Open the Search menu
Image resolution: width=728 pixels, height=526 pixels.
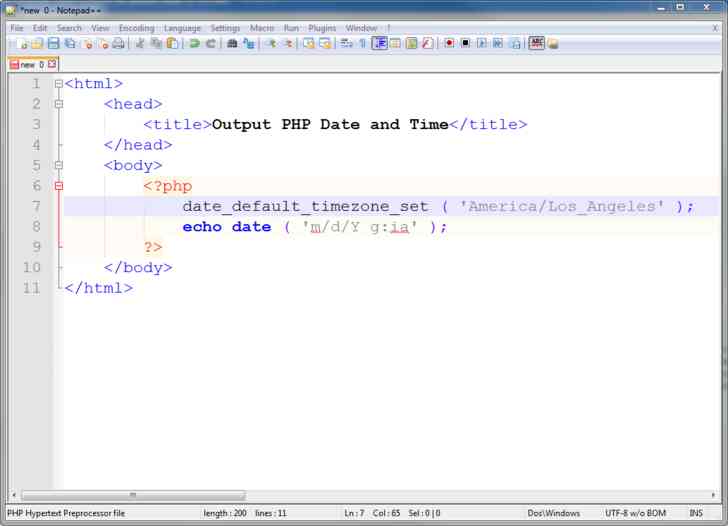coord(69,28)
